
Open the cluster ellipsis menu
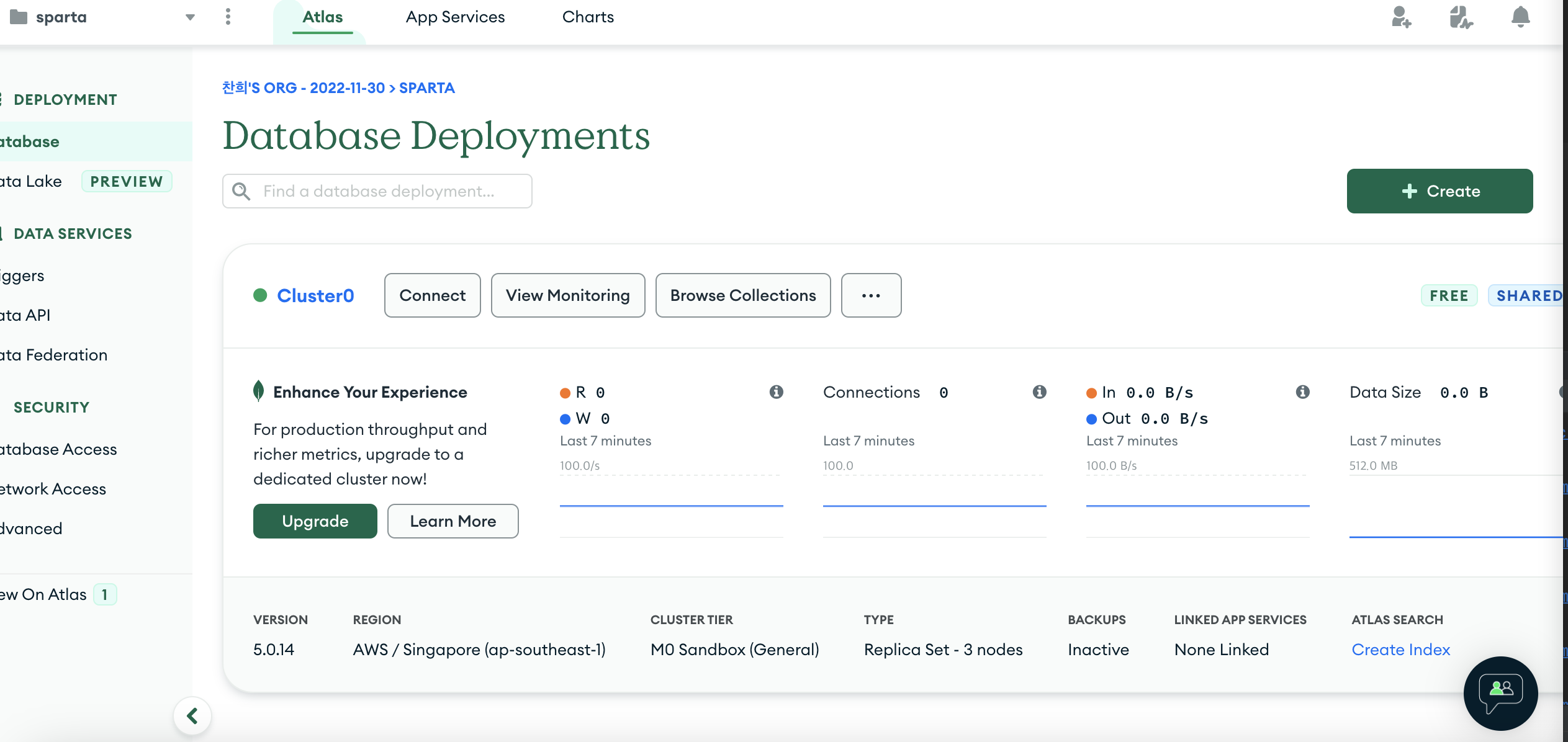pyautogui.click(x=872, y=295)
